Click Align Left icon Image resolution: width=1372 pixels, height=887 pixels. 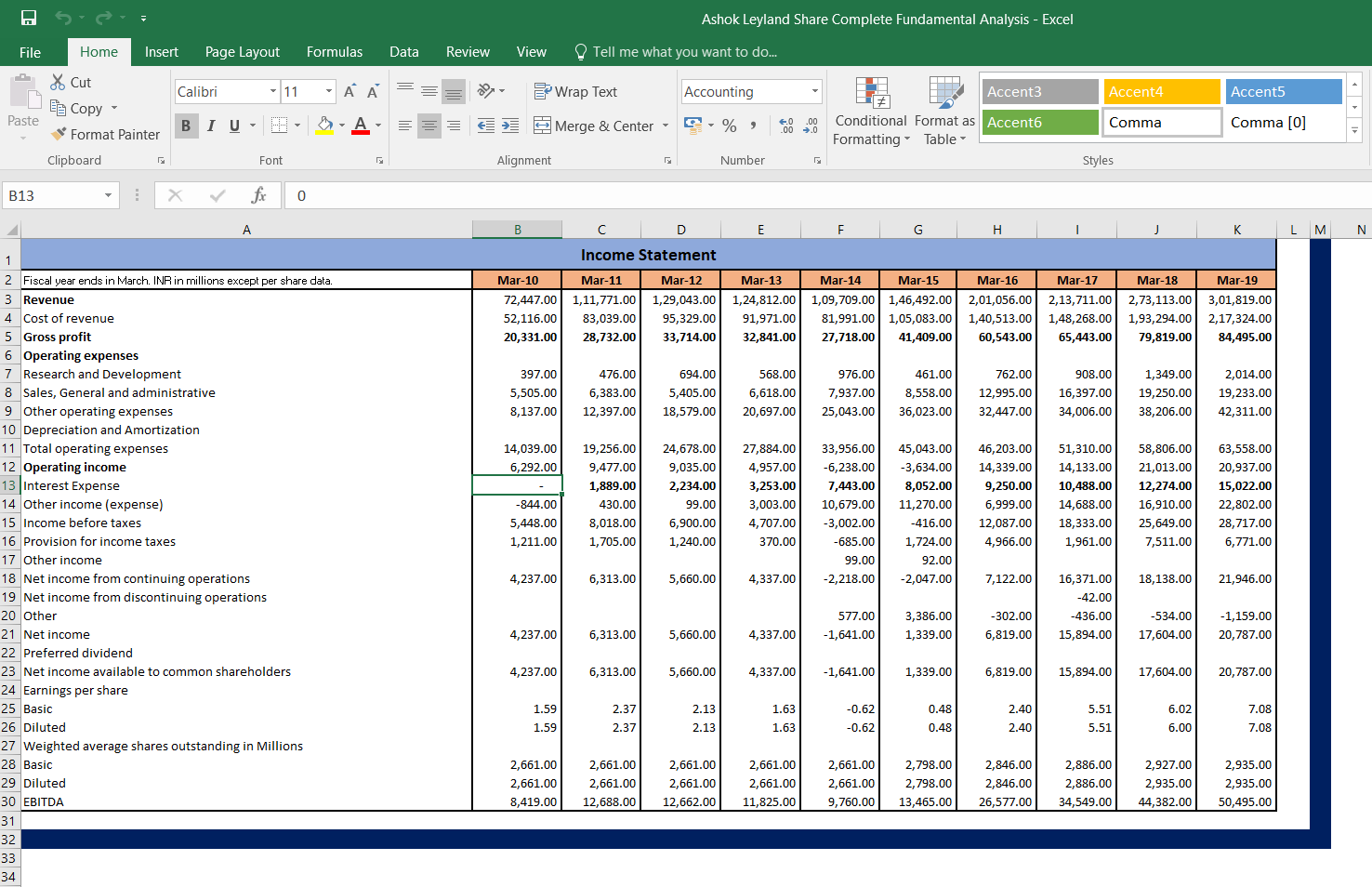coord(405,126)
